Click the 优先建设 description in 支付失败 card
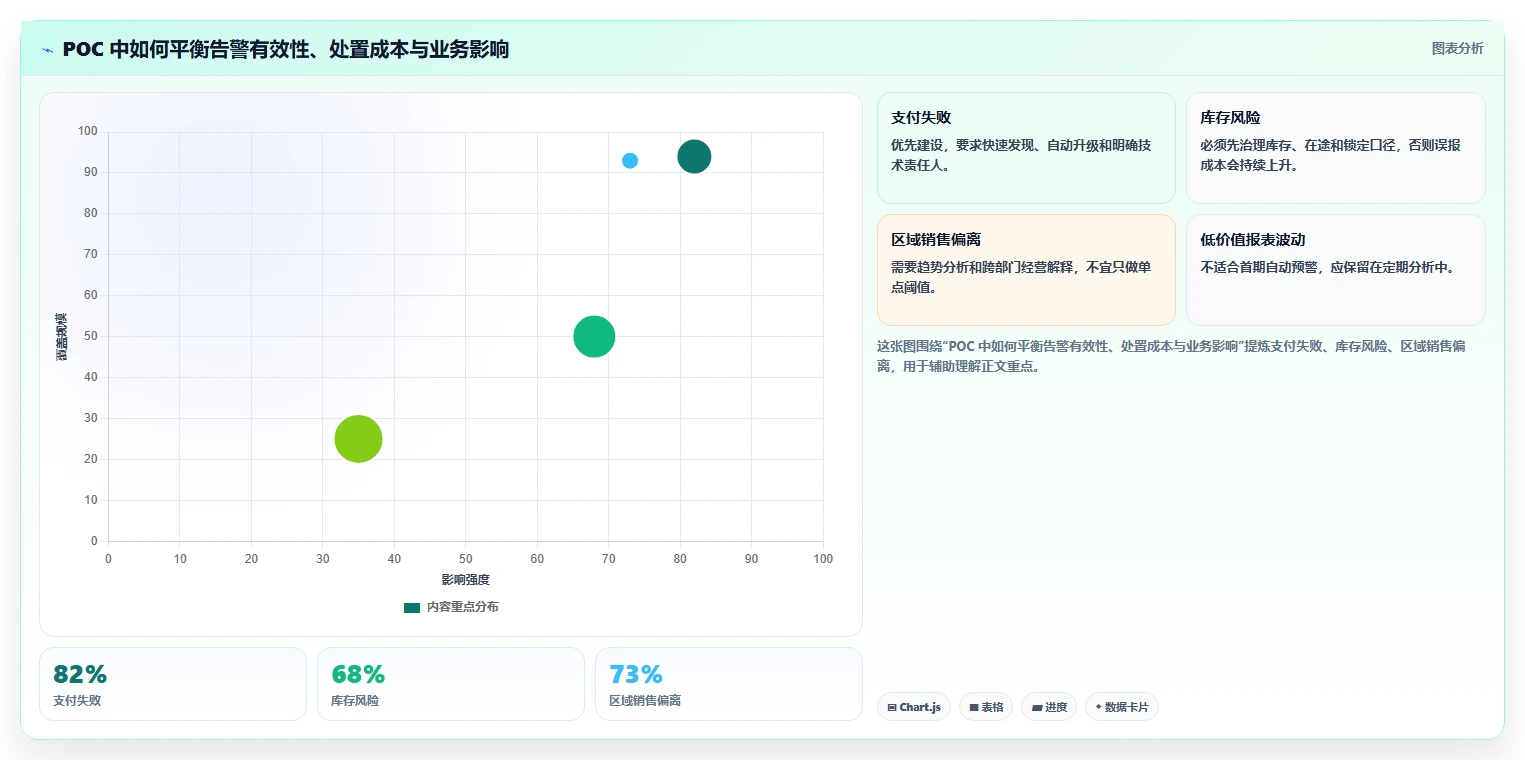The width and height of the screenshot is (1525, 760). point(1021,155)
